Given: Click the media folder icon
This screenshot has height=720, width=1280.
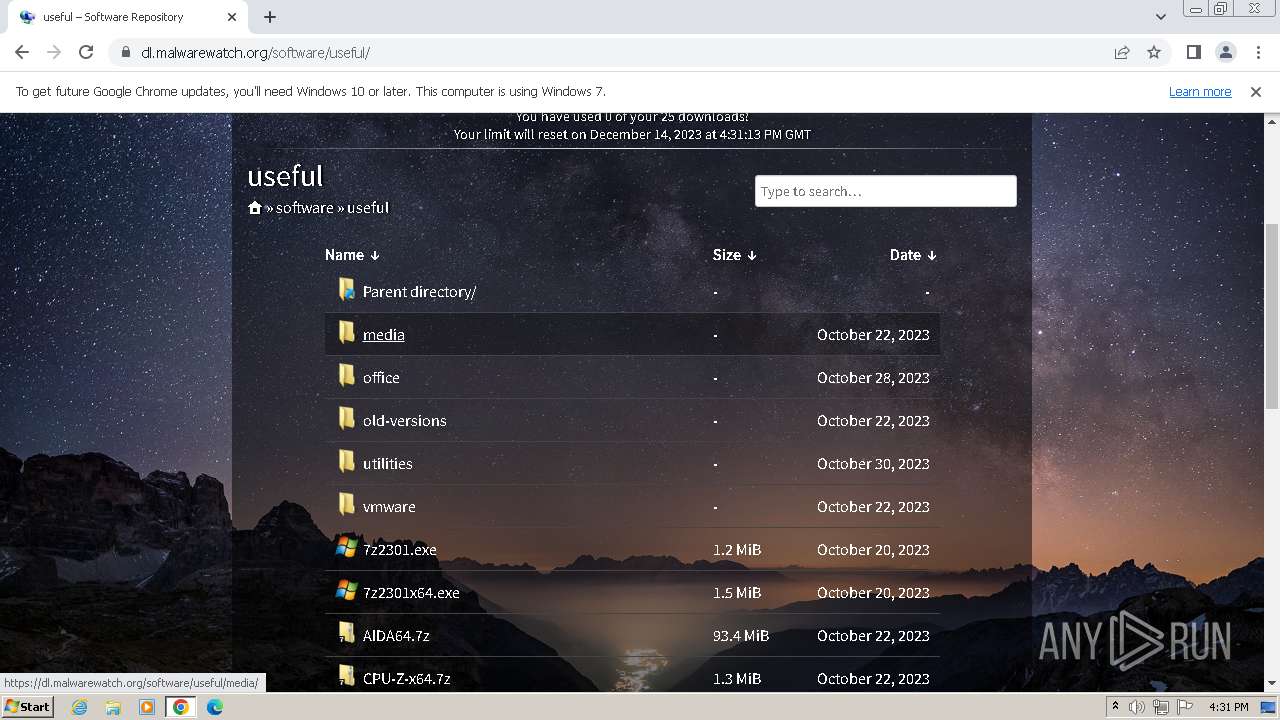Looking at the screenshot, I should click(x=346, y=332).
